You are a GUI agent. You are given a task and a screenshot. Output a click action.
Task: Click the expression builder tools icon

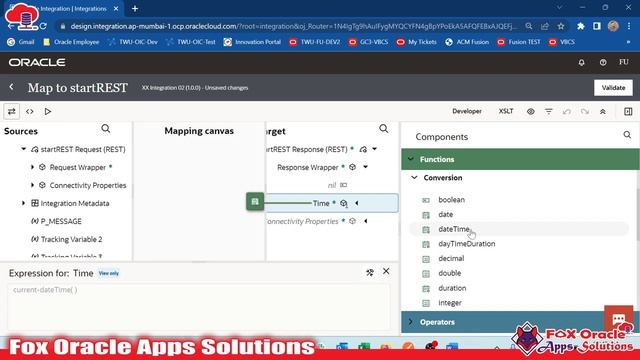[x=370, y=272]
